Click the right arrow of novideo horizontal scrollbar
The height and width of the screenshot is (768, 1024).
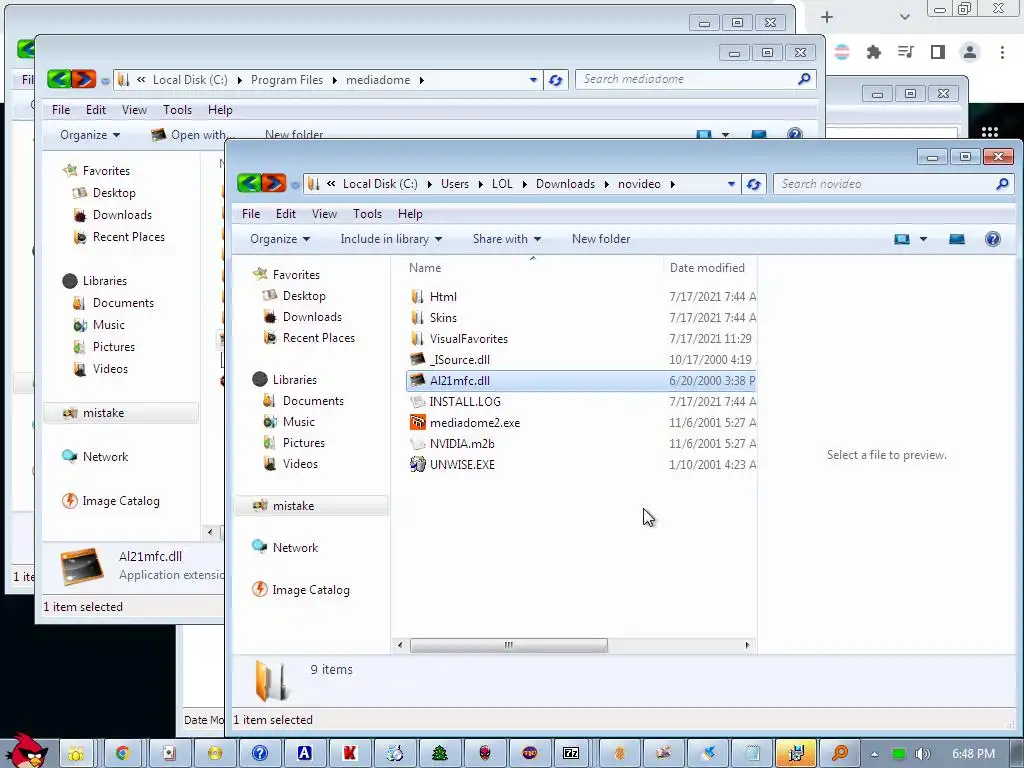click(748, 645)
